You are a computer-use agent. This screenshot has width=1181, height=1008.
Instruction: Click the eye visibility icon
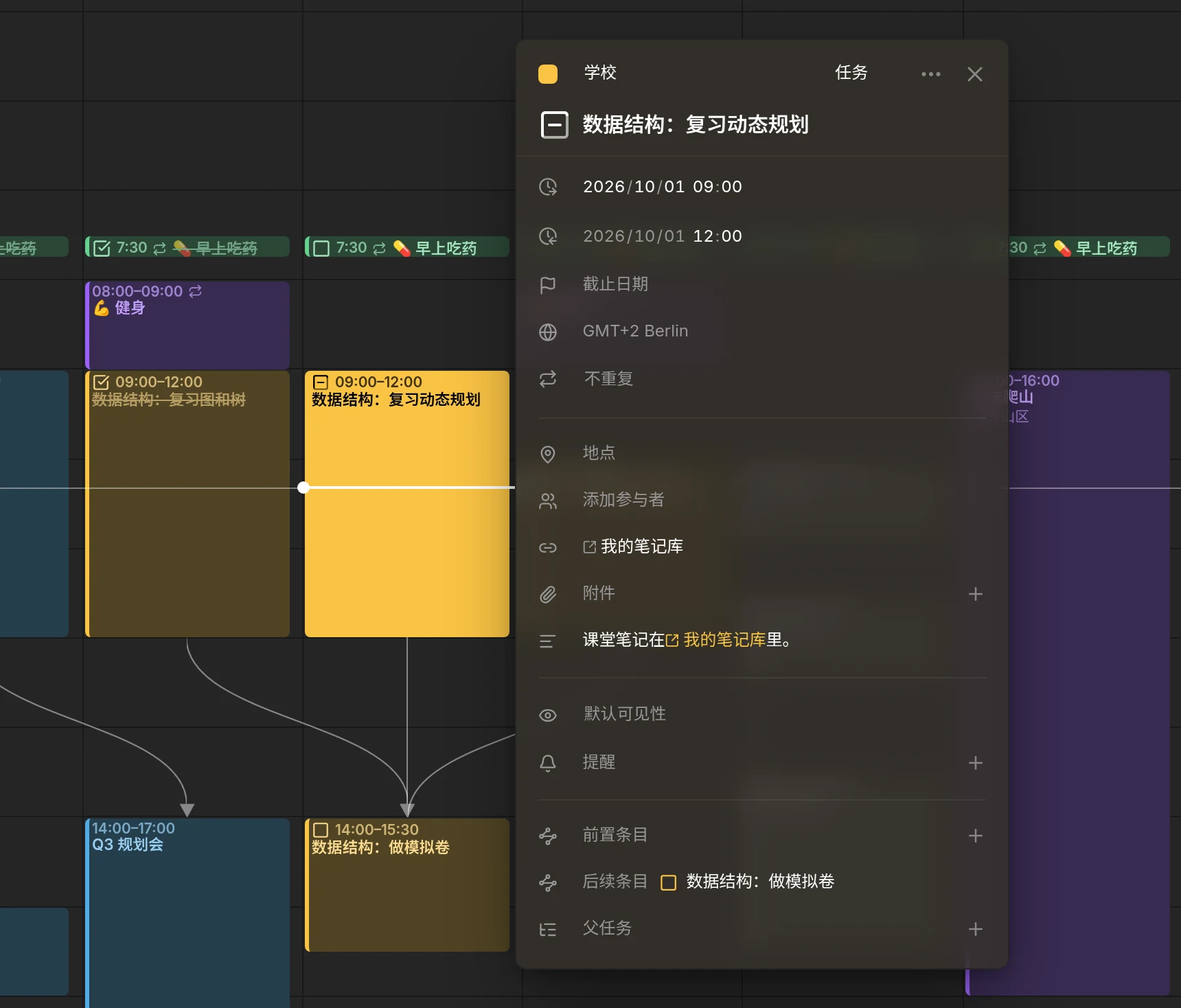548,715
